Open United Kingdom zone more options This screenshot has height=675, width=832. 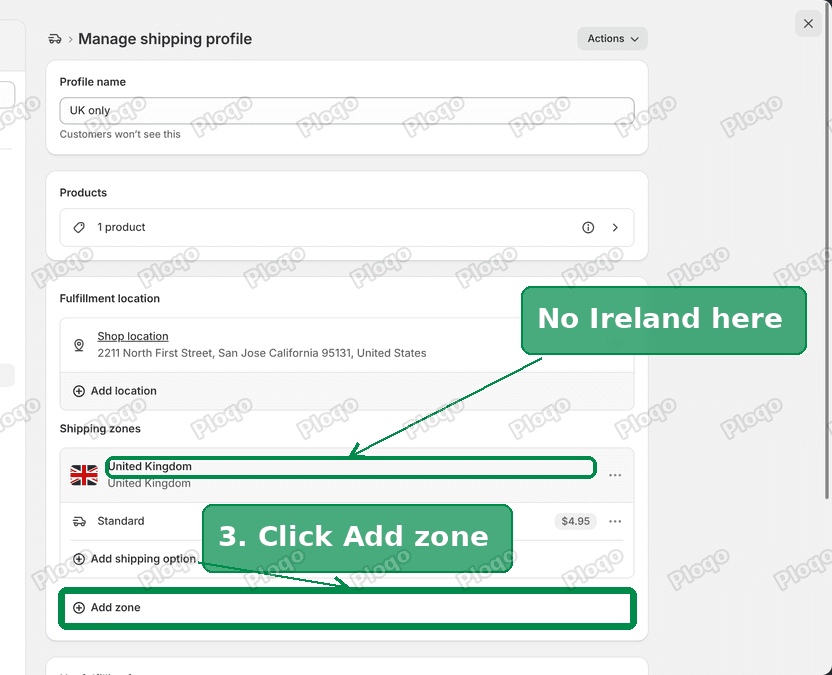click(x=615, y=475)
